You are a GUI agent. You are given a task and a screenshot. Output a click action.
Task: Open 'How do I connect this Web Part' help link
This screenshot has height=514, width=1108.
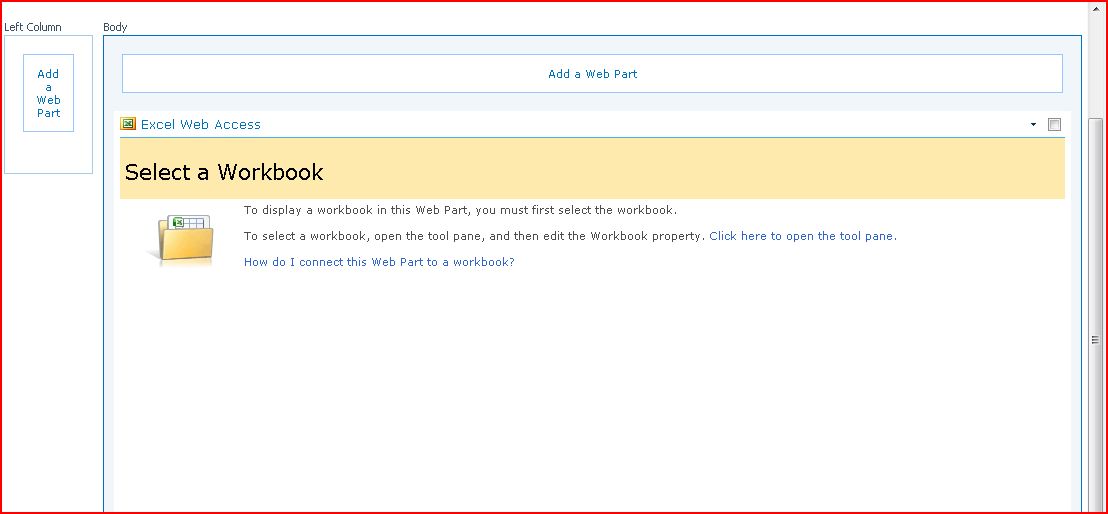coord(379,262)
